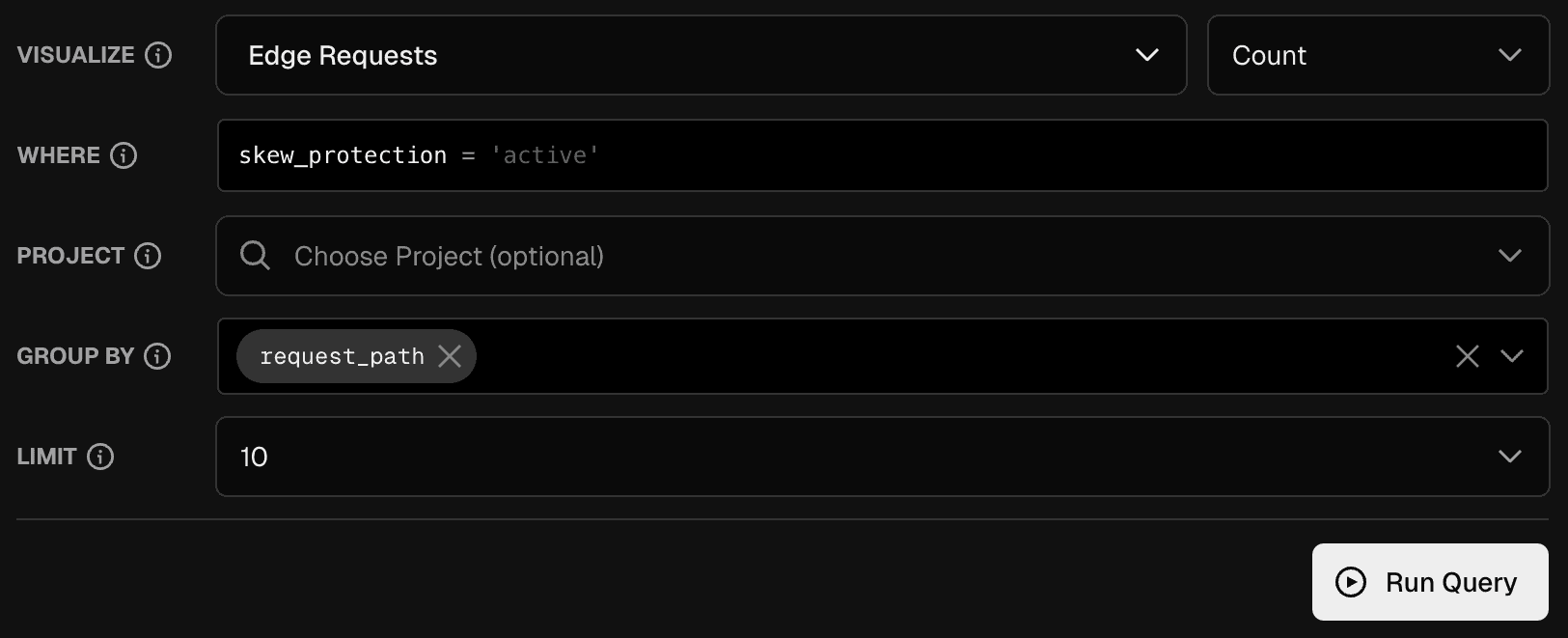Click the limit value showing 10
Image resolution: width=1568 pixels, height=638 pixels.
(x=254, y=457)
